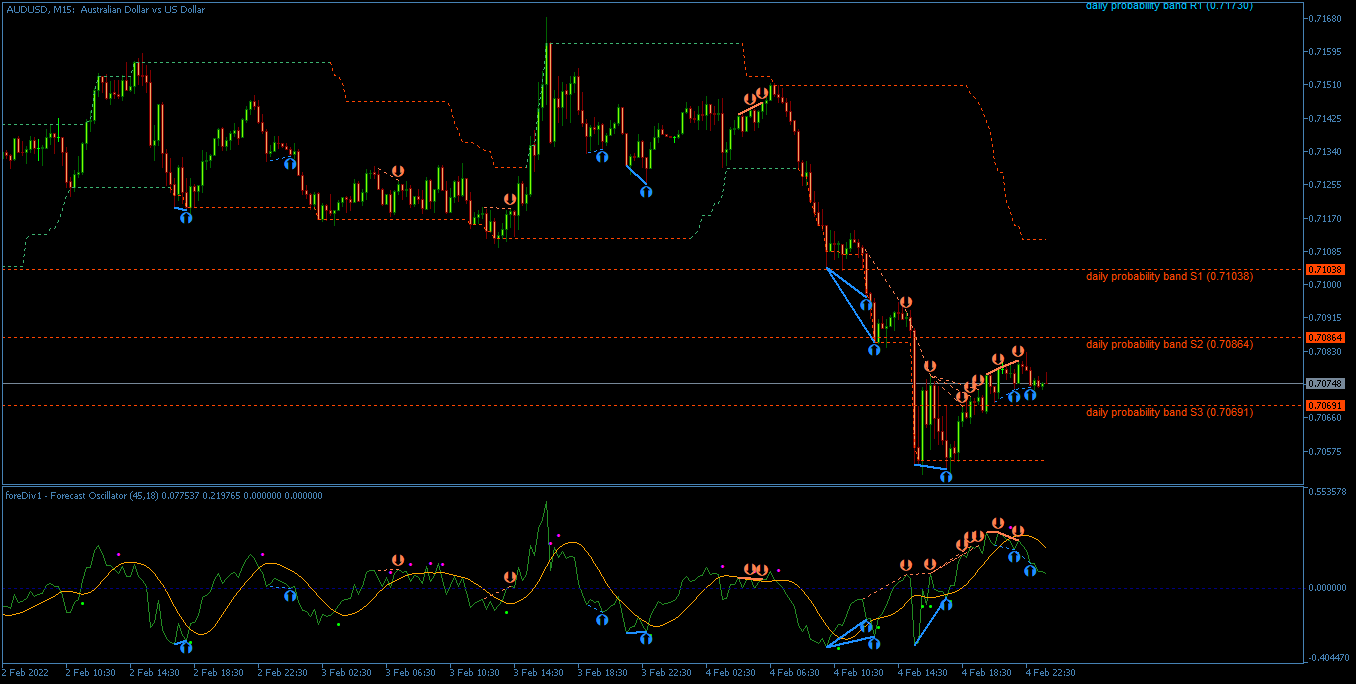
Task: Click blue up arrow in oscillator near 3 Feb 00:30
Action: (290, 595)
